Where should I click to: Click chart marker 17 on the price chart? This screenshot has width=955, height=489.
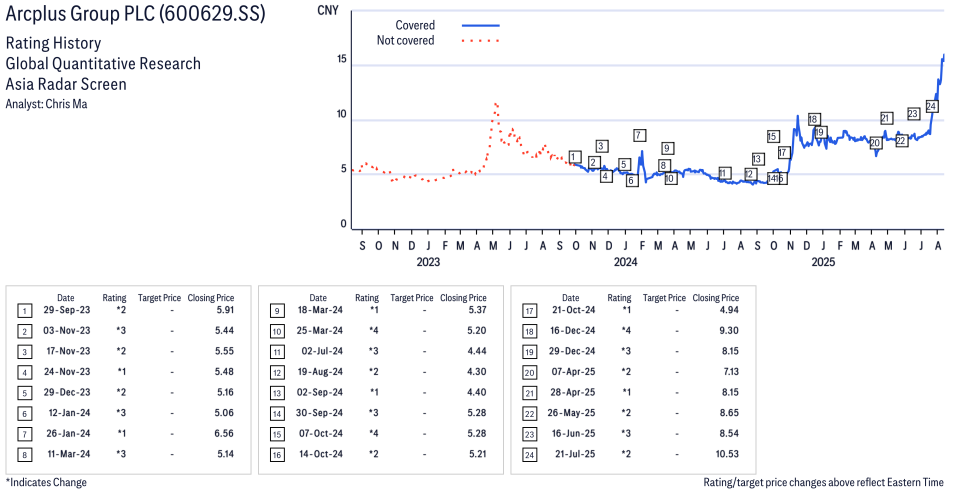click(783, 152)
